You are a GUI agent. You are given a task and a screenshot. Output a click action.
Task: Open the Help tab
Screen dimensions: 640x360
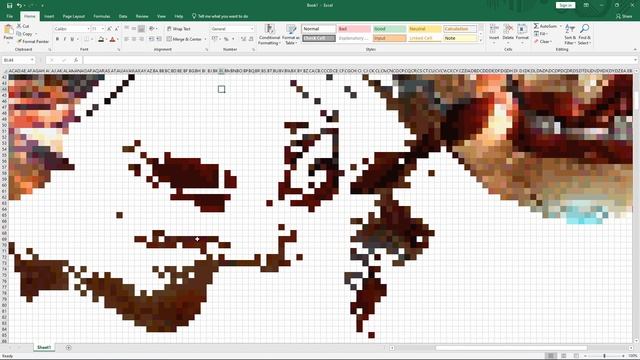pos(179,16)
